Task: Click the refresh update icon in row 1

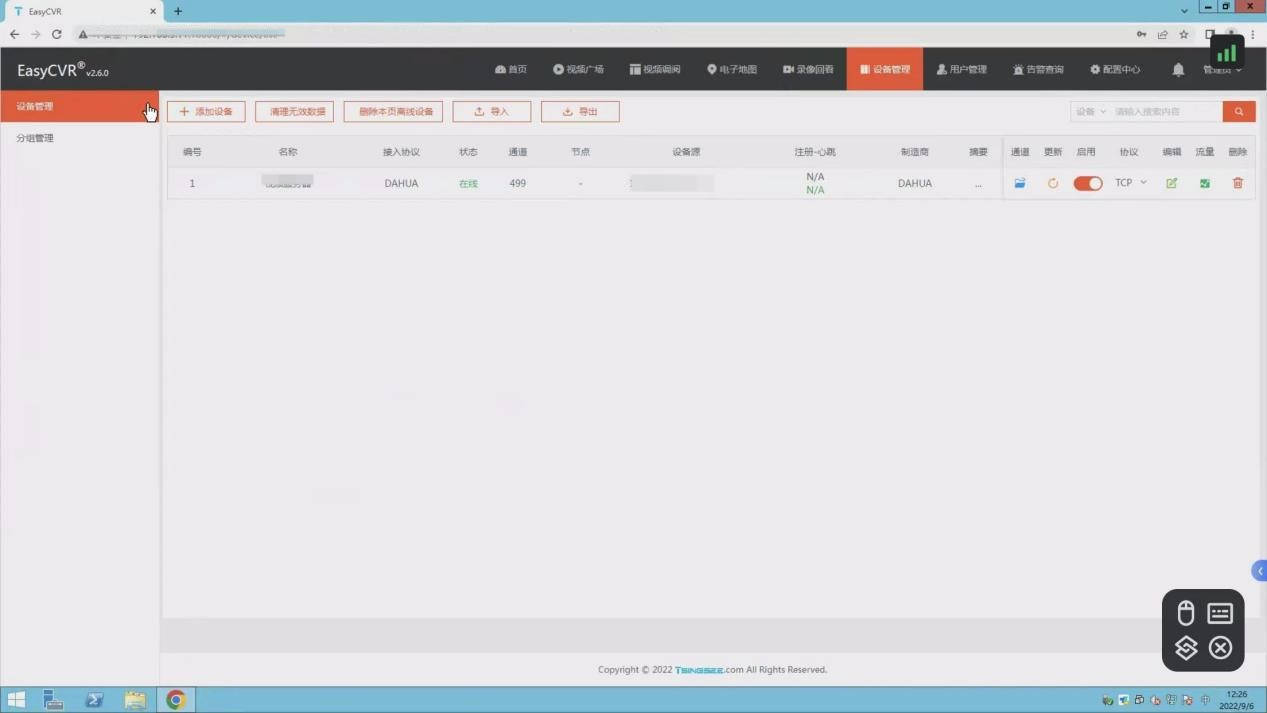Action: tap(1053, 183)
